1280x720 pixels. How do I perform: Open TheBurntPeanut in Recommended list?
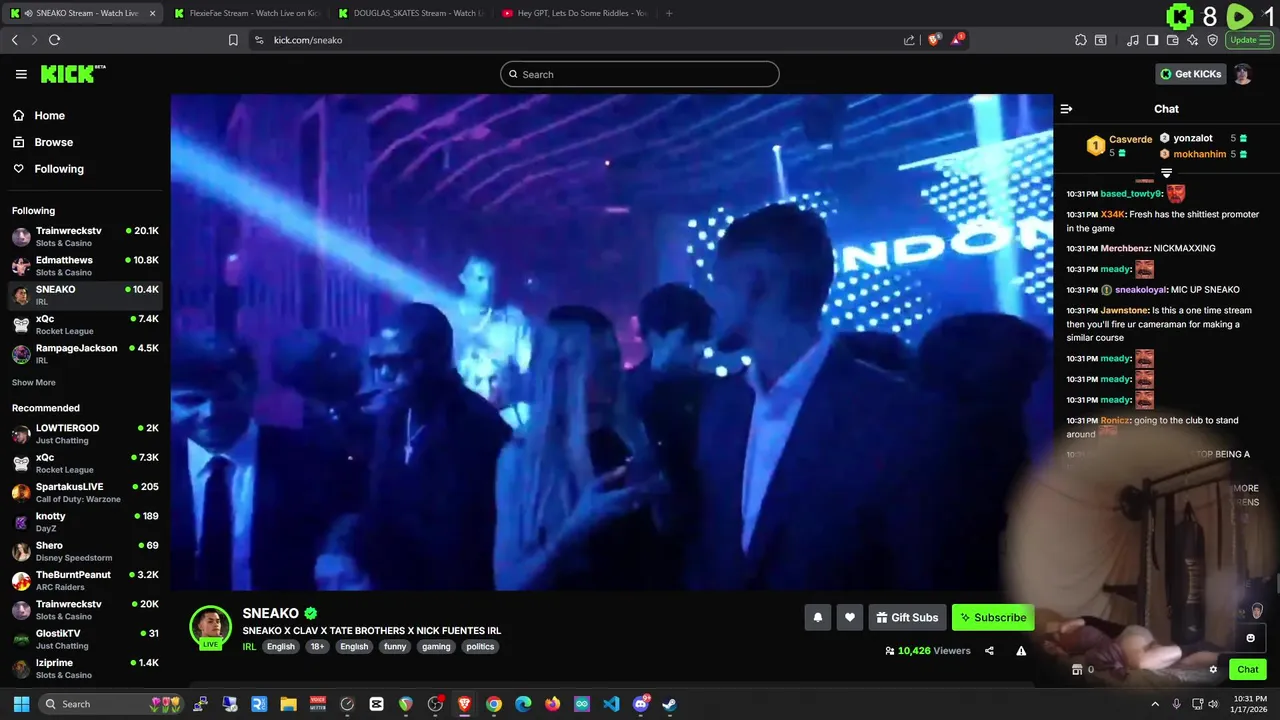[85, 581]
